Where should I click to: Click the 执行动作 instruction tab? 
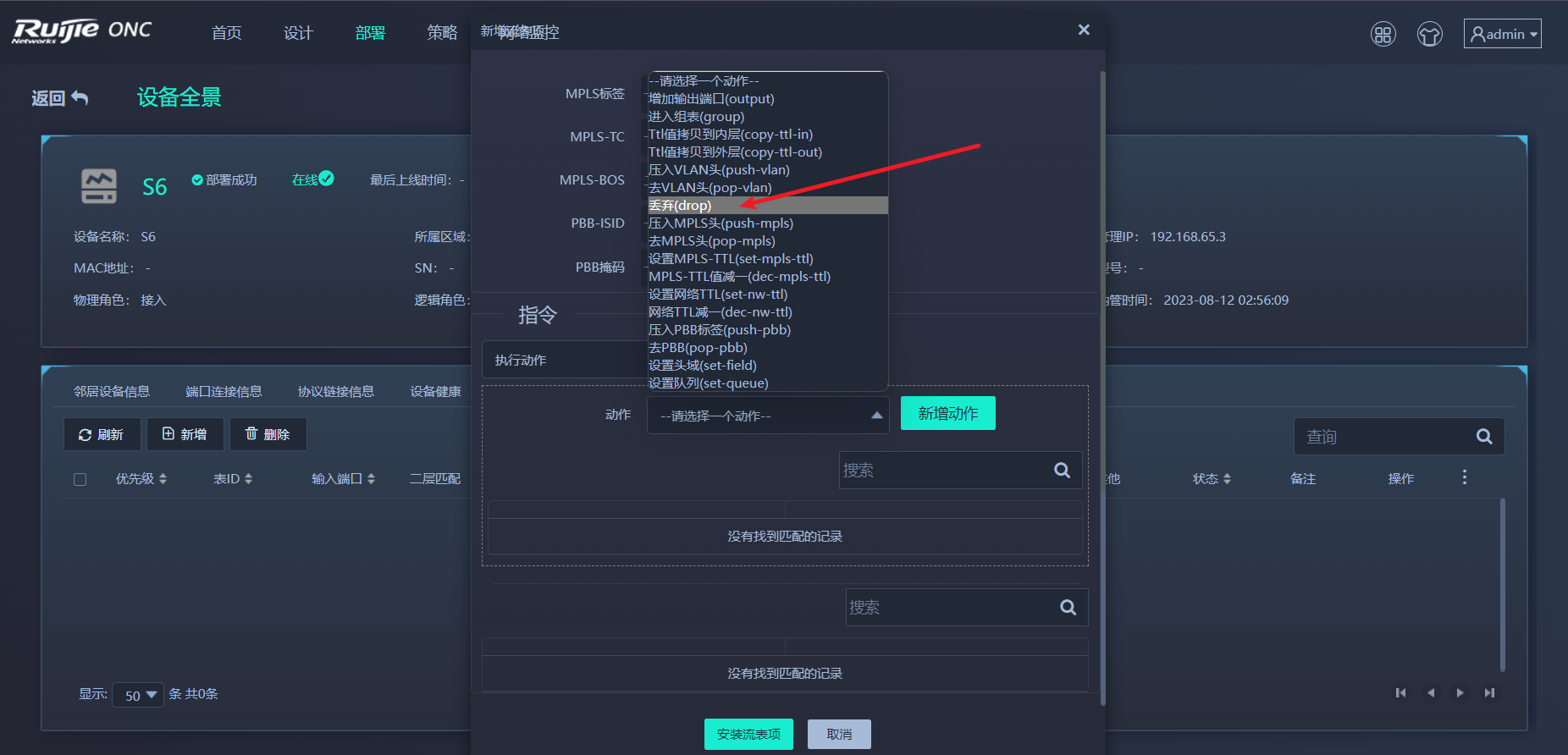point(565,360)
